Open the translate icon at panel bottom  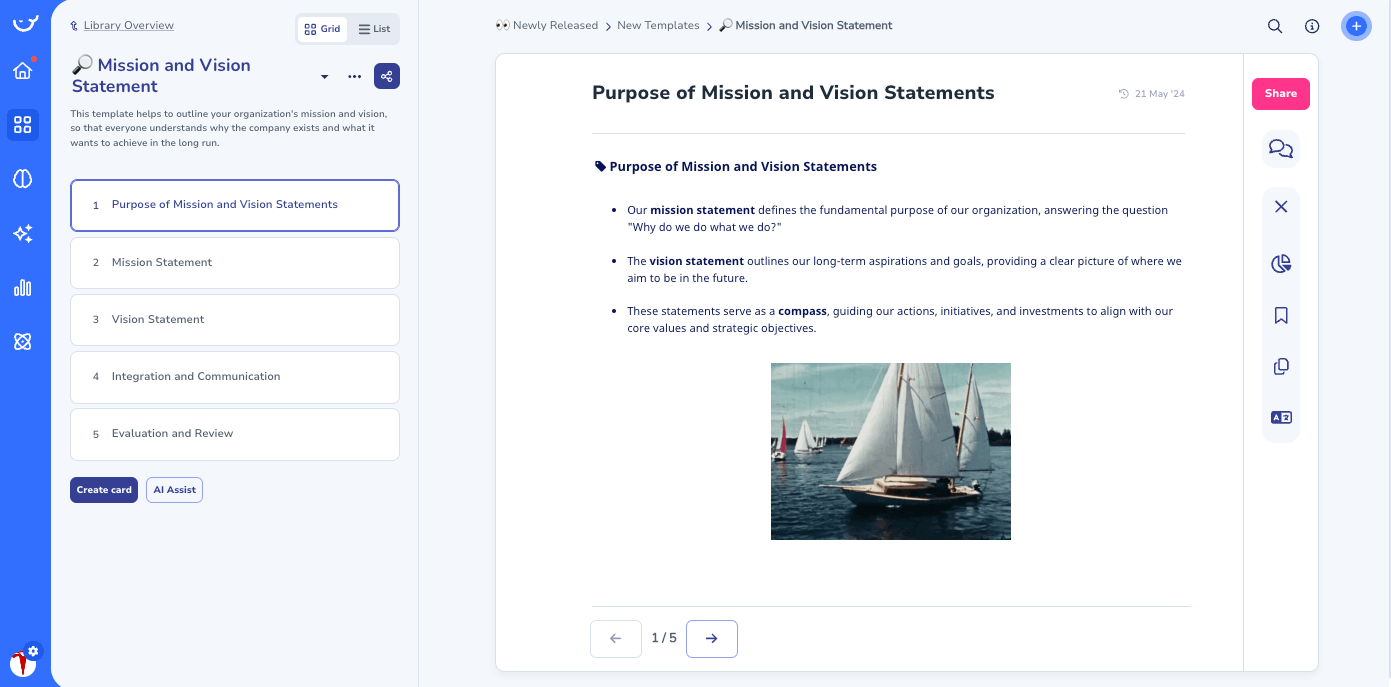coord(1281,417)
